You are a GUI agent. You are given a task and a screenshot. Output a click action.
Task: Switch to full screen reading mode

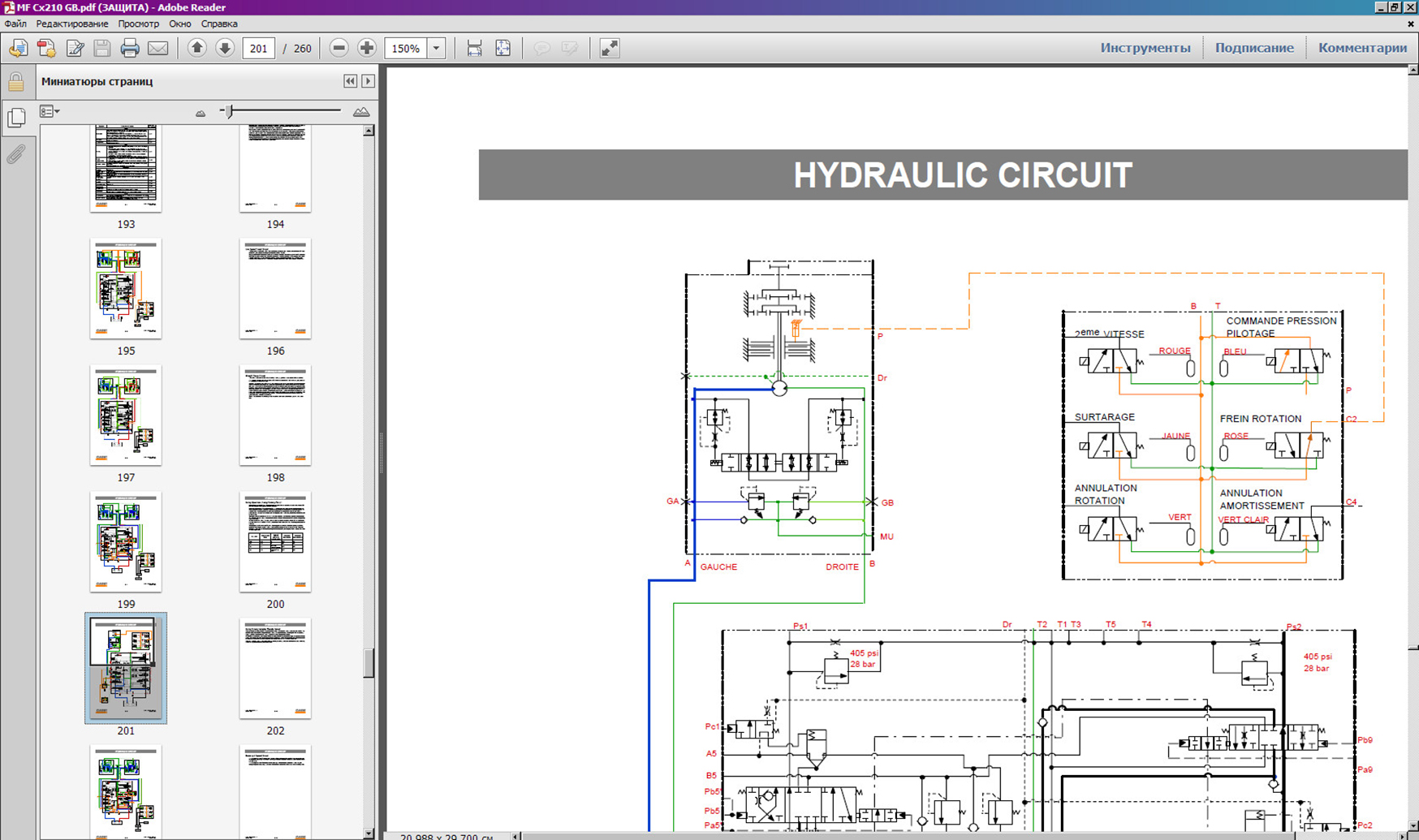(609, 49)
